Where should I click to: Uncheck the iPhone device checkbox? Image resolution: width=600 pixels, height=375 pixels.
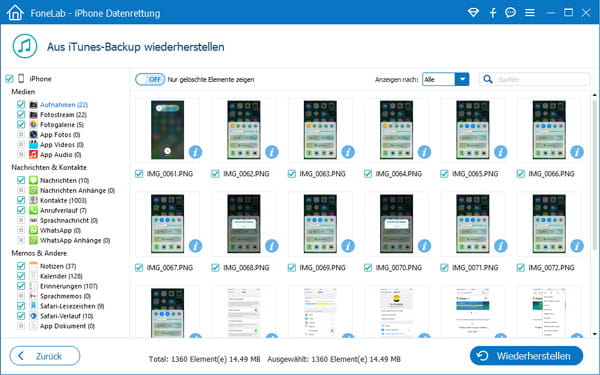[x=9, y=79]
